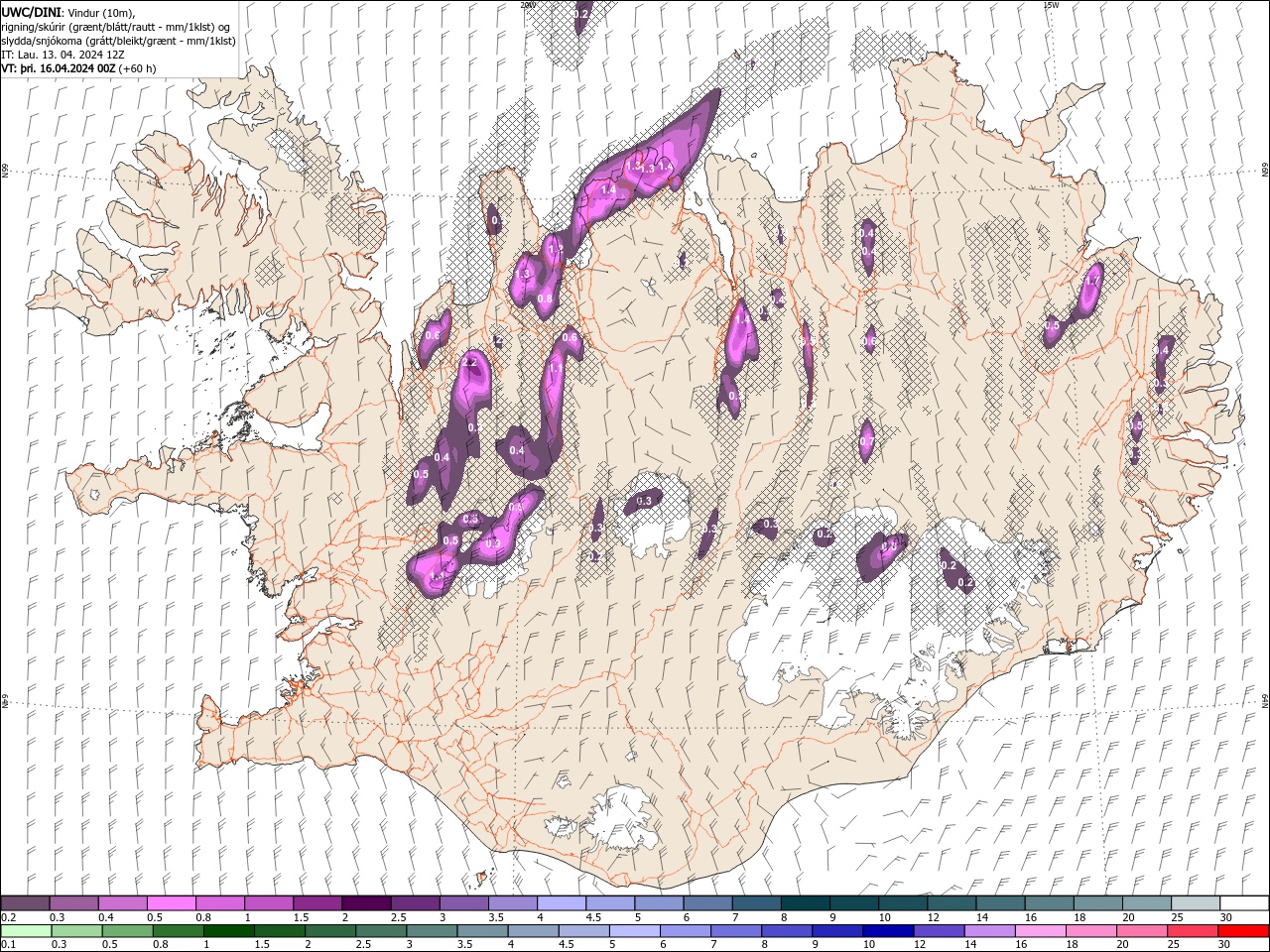Image resolution: width=1270 pixels, height=952 pixels.
Task: Click the 20W longitude label at top
Action: pos(528,5)
